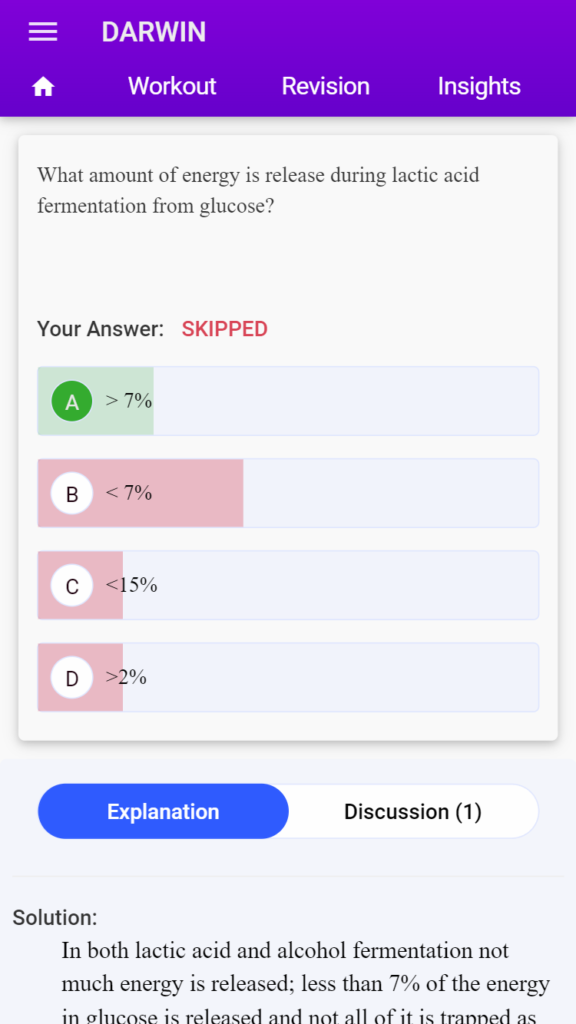Go to the home icon

pyautogui.click(x=43, y=87)
